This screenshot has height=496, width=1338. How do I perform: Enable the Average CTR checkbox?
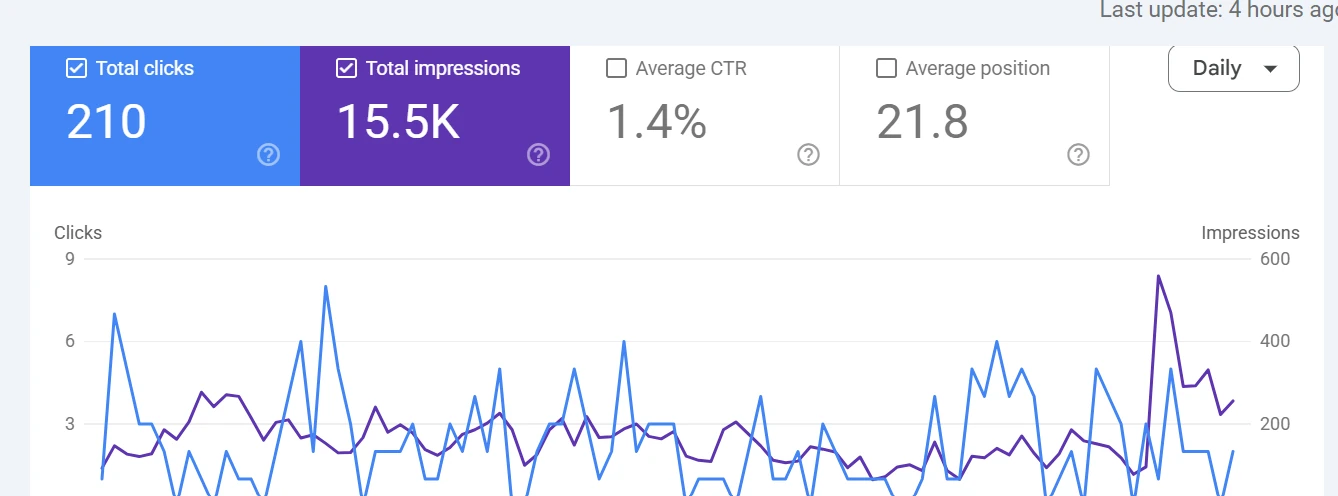pyautogui.click(x=617, y=68)
